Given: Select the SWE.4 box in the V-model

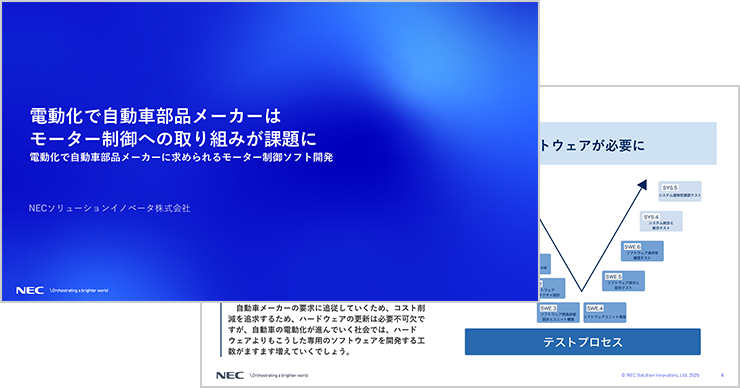Looking at the screenshot, I should tap(605, 312).
